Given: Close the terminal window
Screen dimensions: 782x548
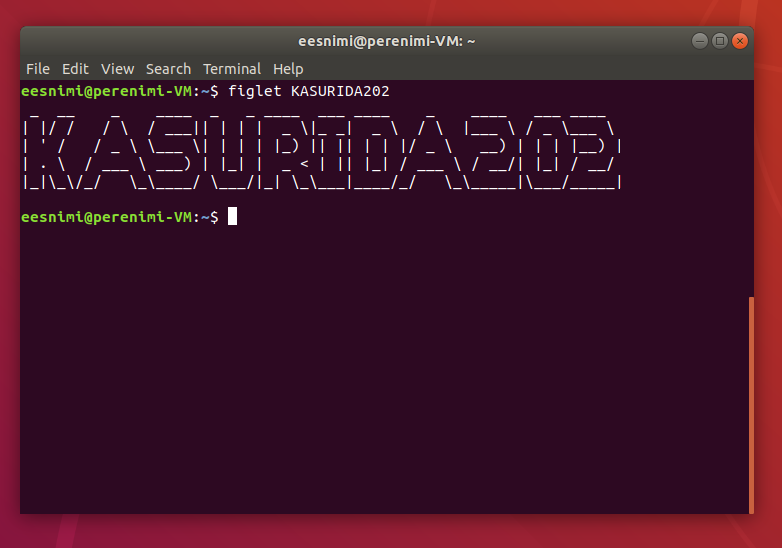Looking at the screenshot, I should (740, 41).
